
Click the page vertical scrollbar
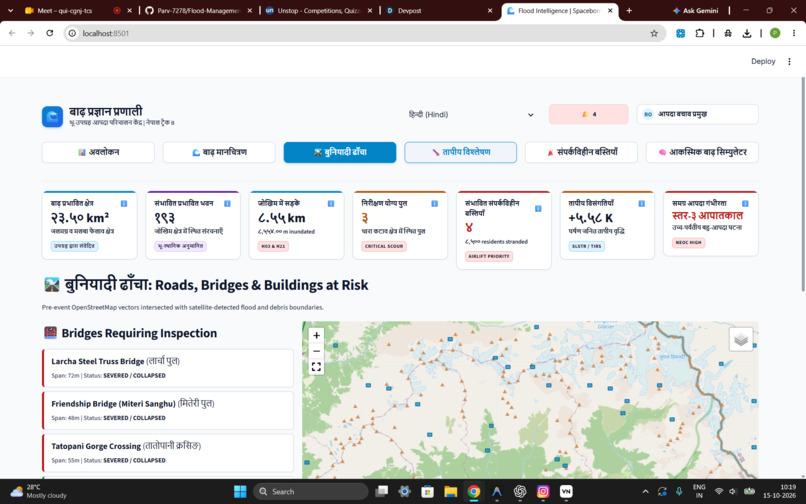pyautogui.click(x=803, y=185)
